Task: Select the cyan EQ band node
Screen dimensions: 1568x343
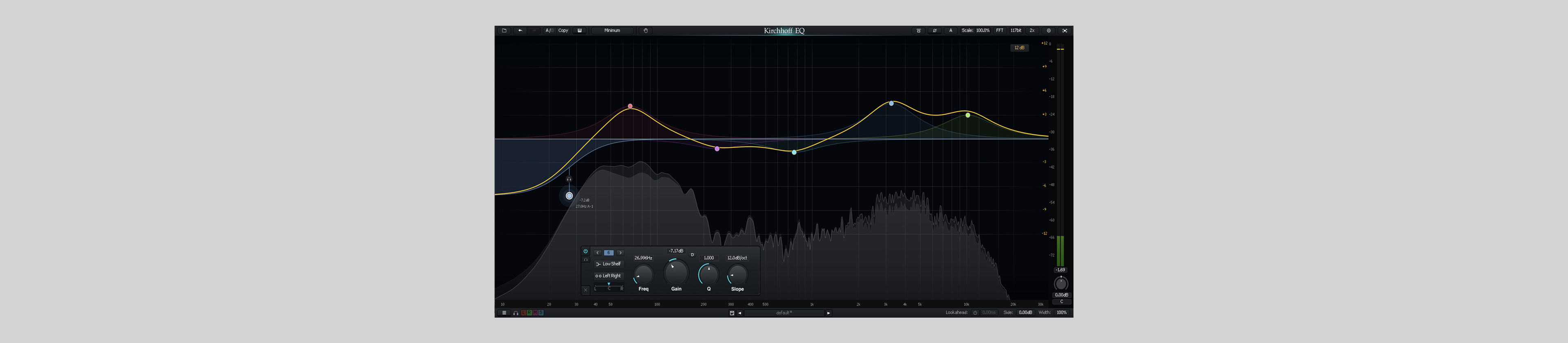Action: click(794, 152)
